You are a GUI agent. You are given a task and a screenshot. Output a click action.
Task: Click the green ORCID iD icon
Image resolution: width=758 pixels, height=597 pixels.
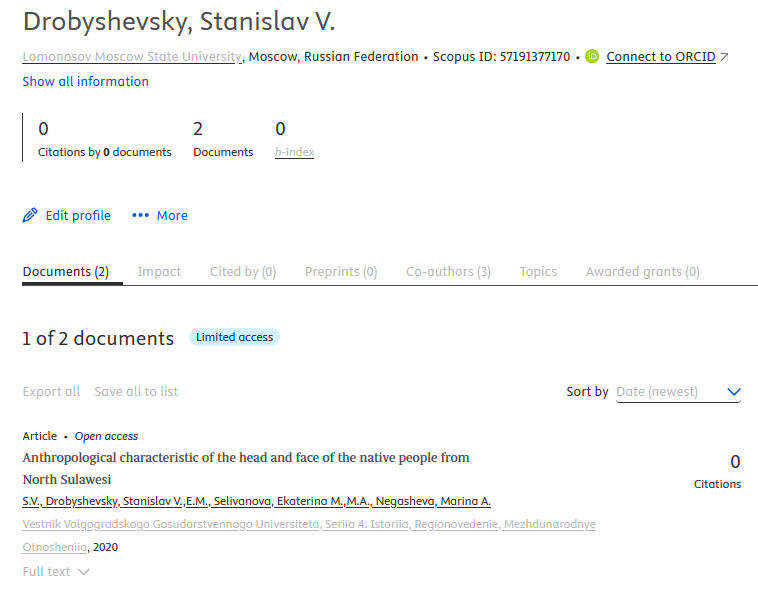coord(592,57)
